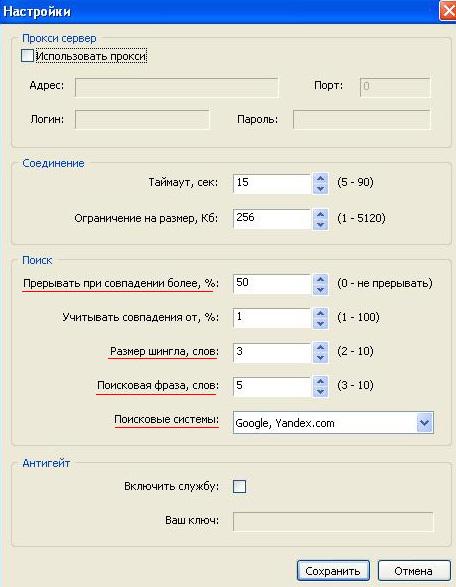
Task: Decrease the Поисковая фраза word count
Action: coord(320,392)
